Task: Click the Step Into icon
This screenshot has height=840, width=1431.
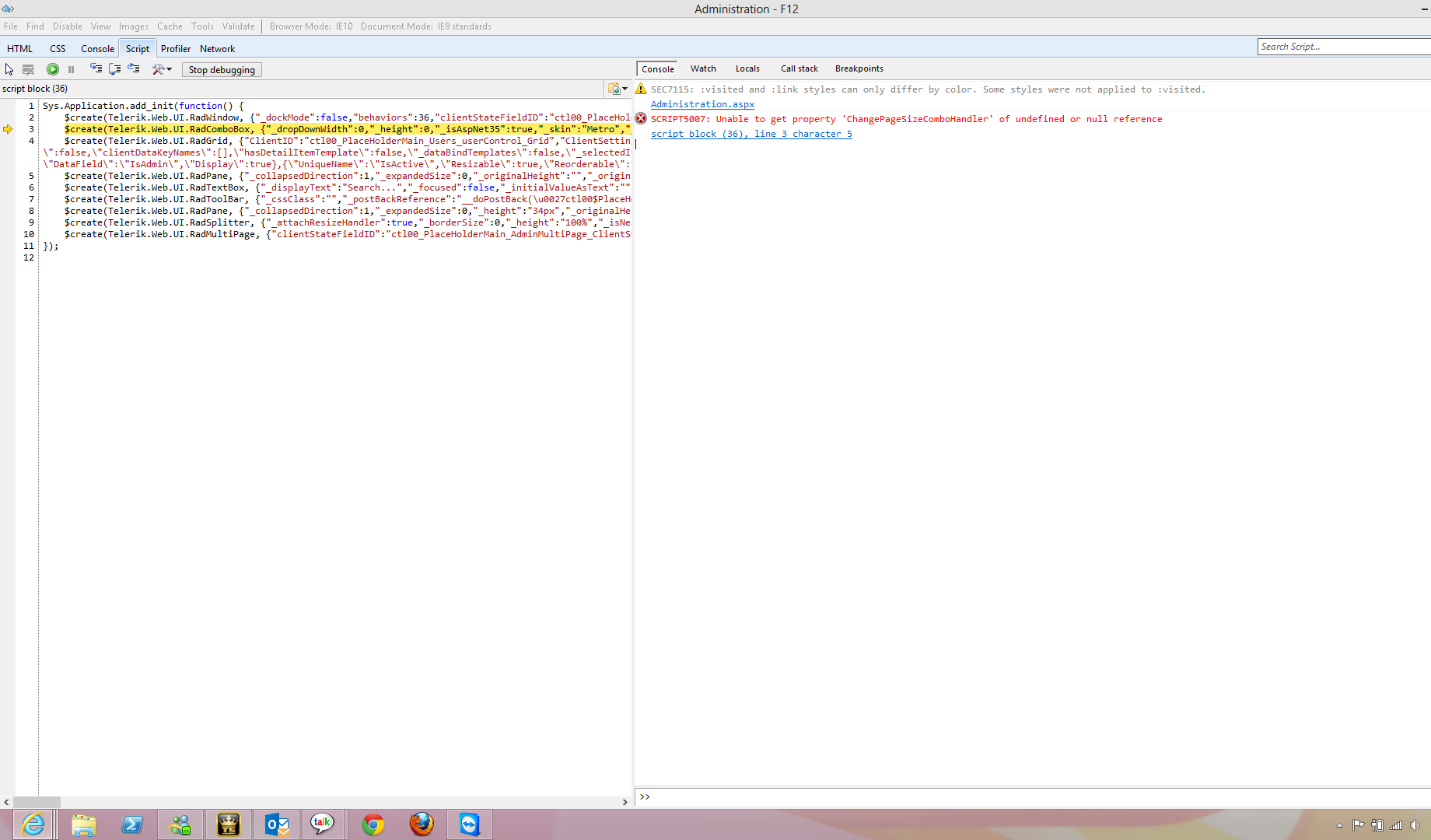Action: [96, 69]
